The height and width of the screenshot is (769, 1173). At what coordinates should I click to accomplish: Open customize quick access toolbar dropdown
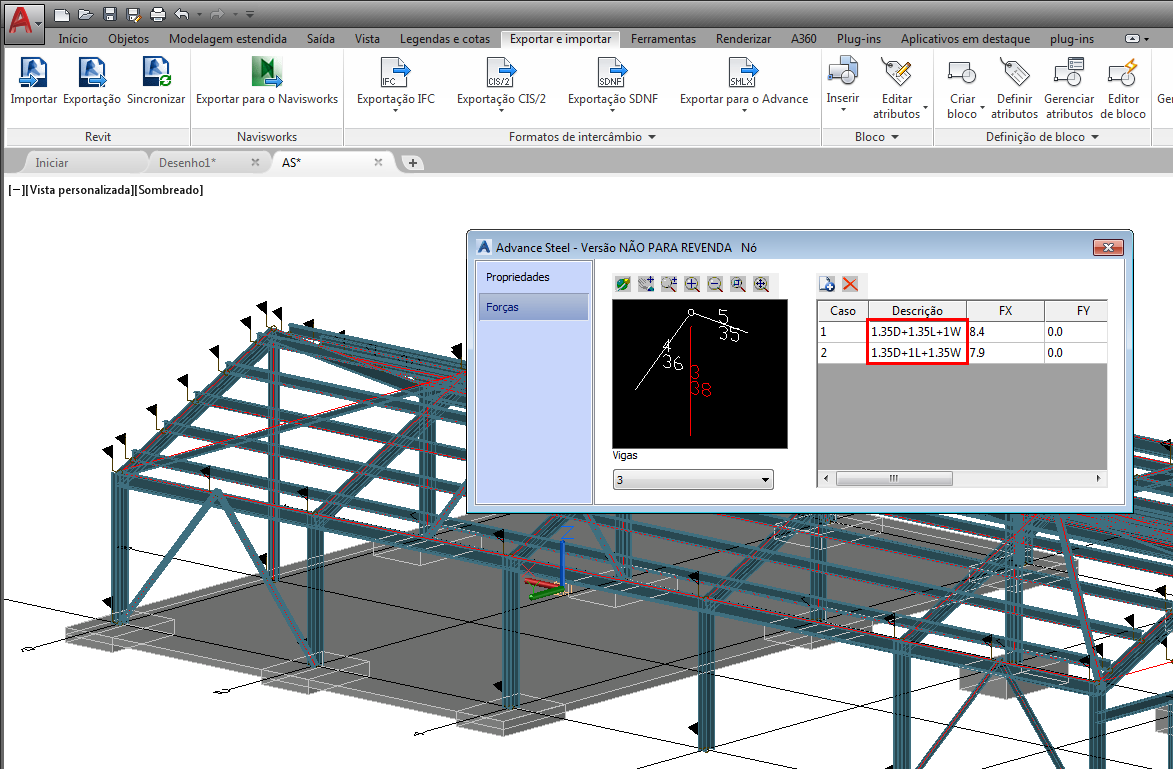[x=250, y=14]
